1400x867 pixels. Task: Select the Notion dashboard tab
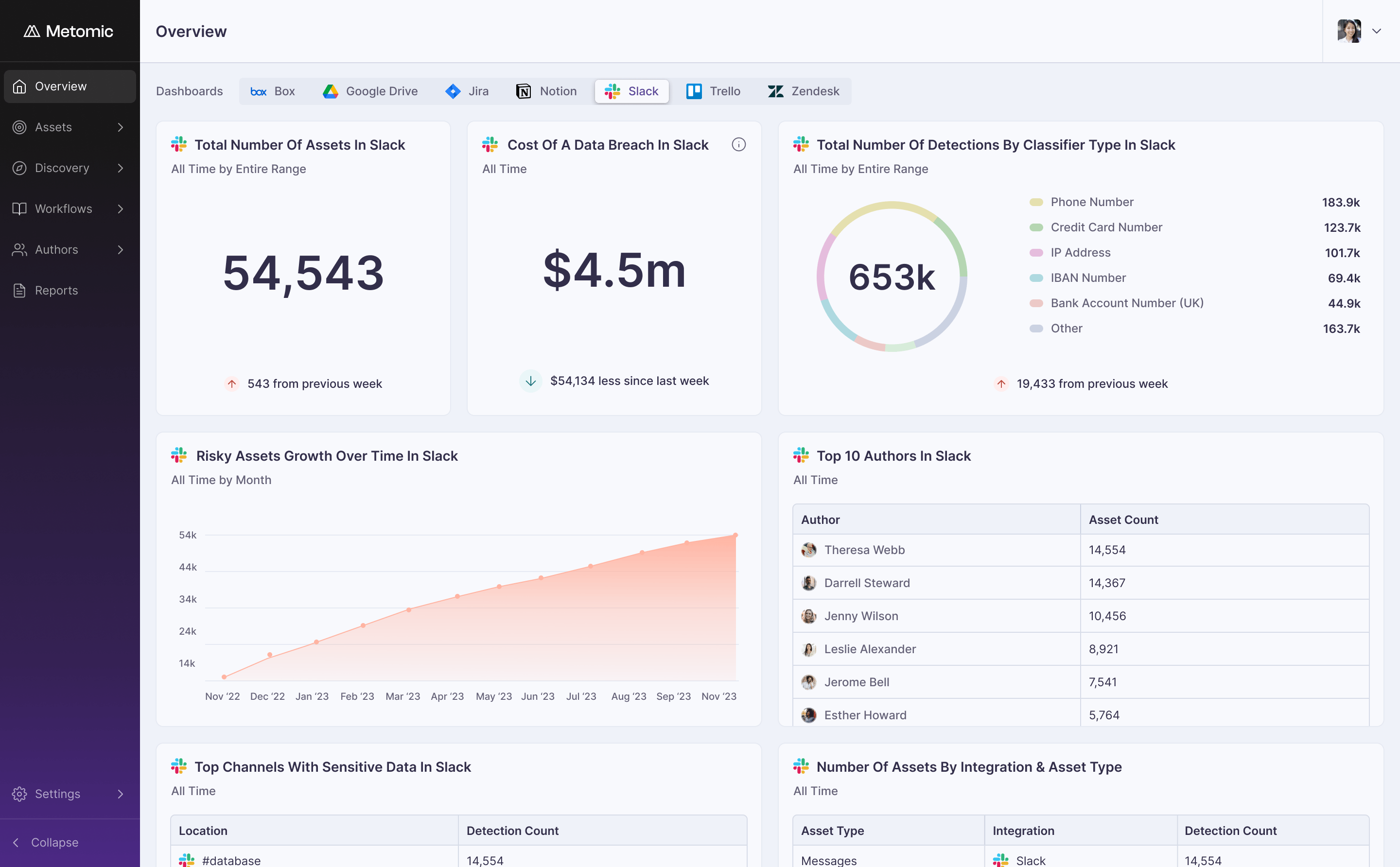pyautogui.click(x=546, y=91)
